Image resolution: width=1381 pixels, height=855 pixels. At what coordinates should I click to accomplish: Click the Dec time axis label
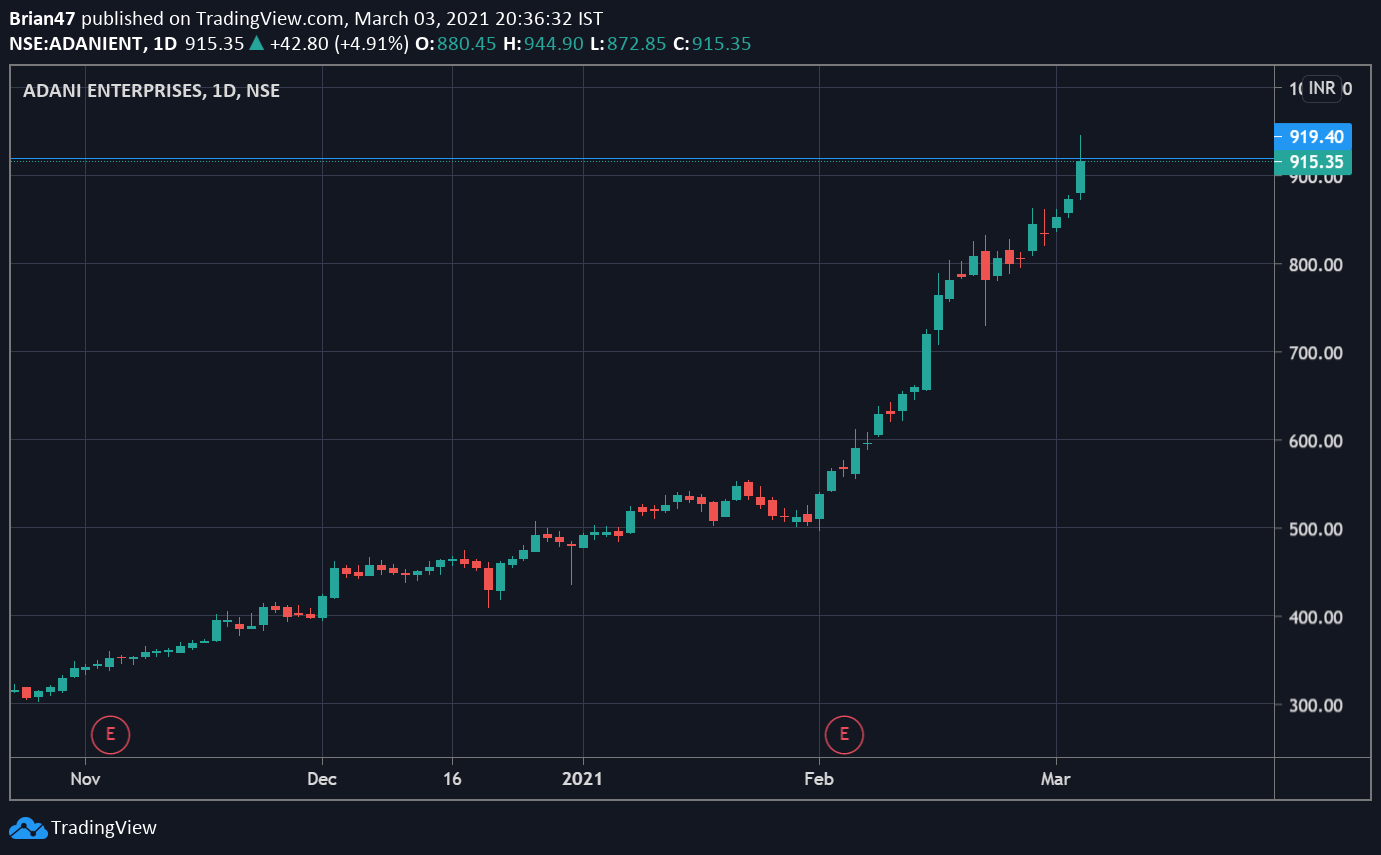322,778
